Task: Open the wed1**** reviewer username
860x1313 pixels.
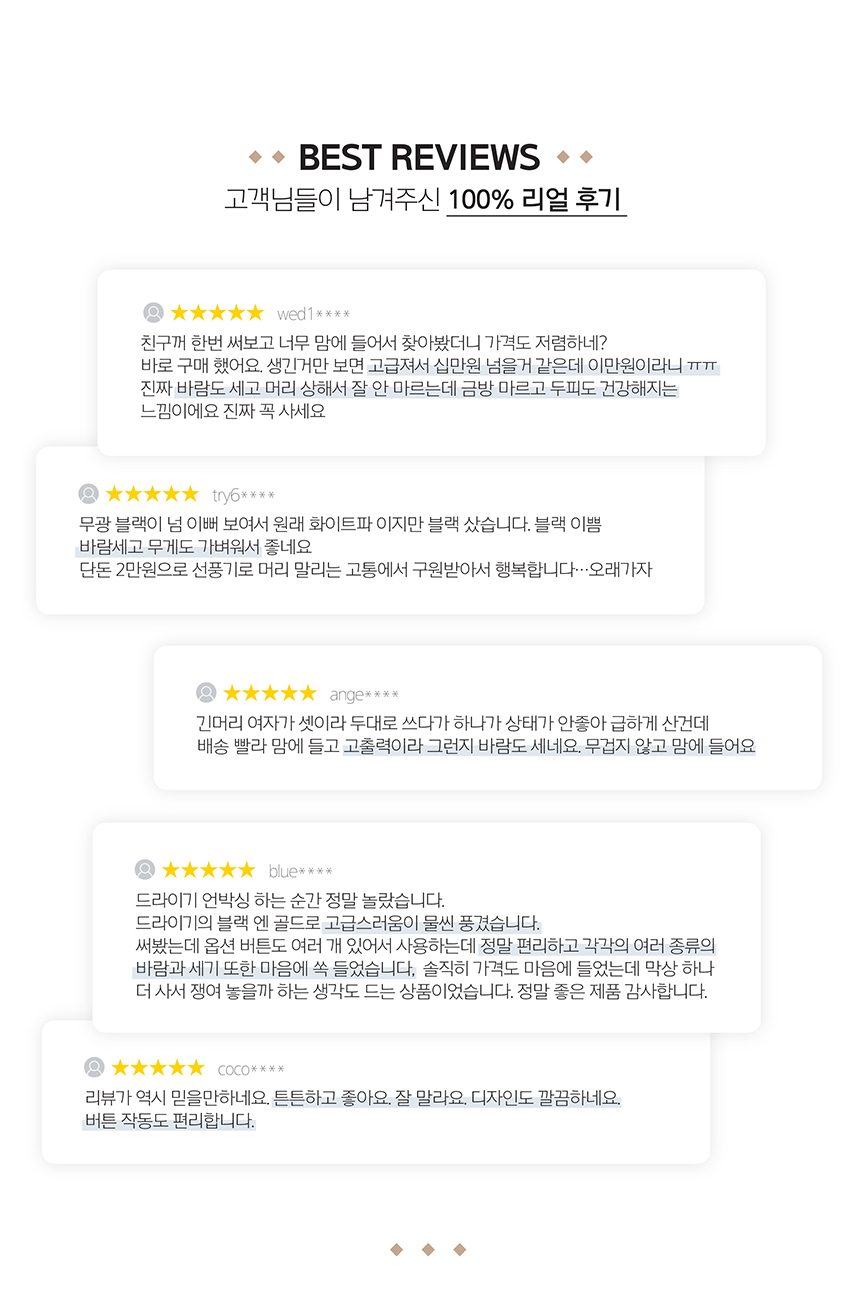Action: tap(313, 314)
